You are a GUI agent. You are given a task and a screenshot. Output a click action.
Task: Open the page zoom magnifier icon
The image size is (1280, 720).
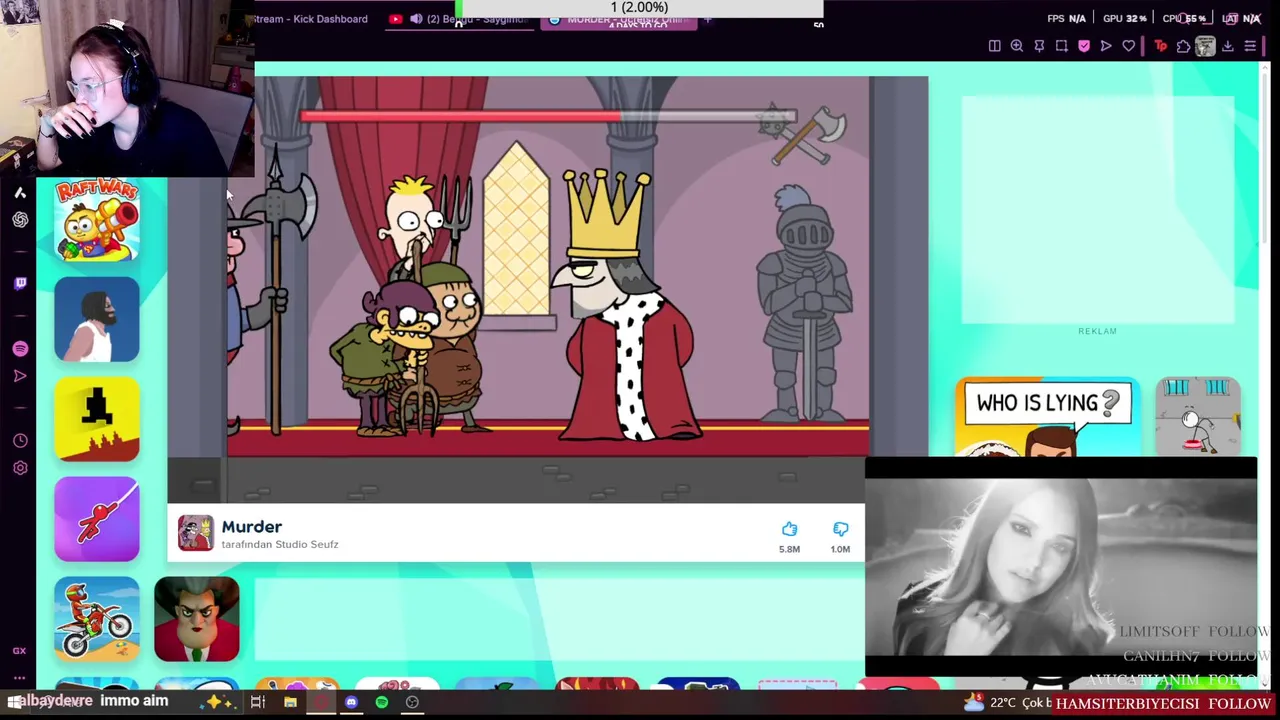(x=1016, y=46)
